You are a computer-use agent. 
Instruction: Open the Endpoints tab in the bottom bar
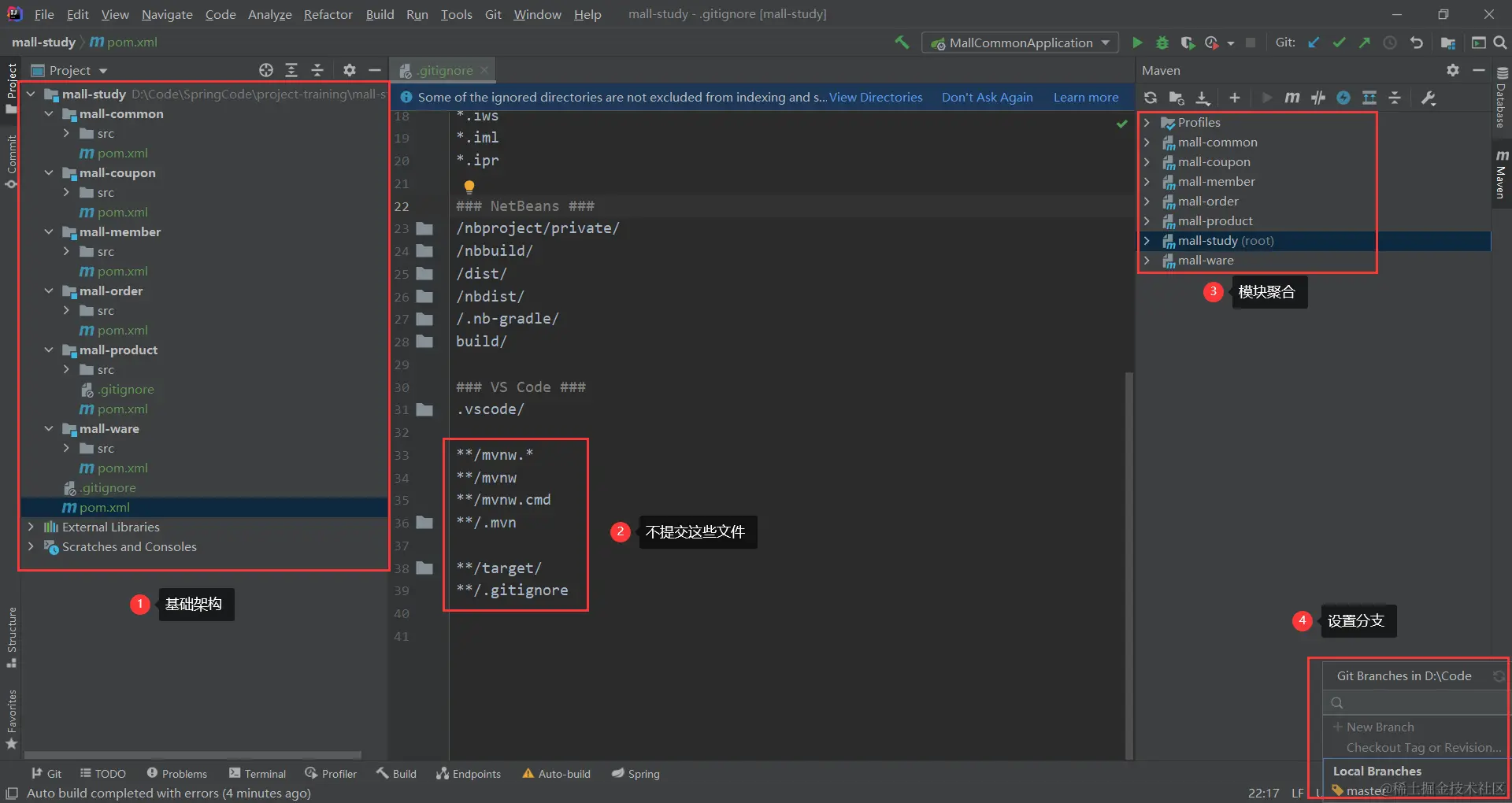tap(469, 774)
